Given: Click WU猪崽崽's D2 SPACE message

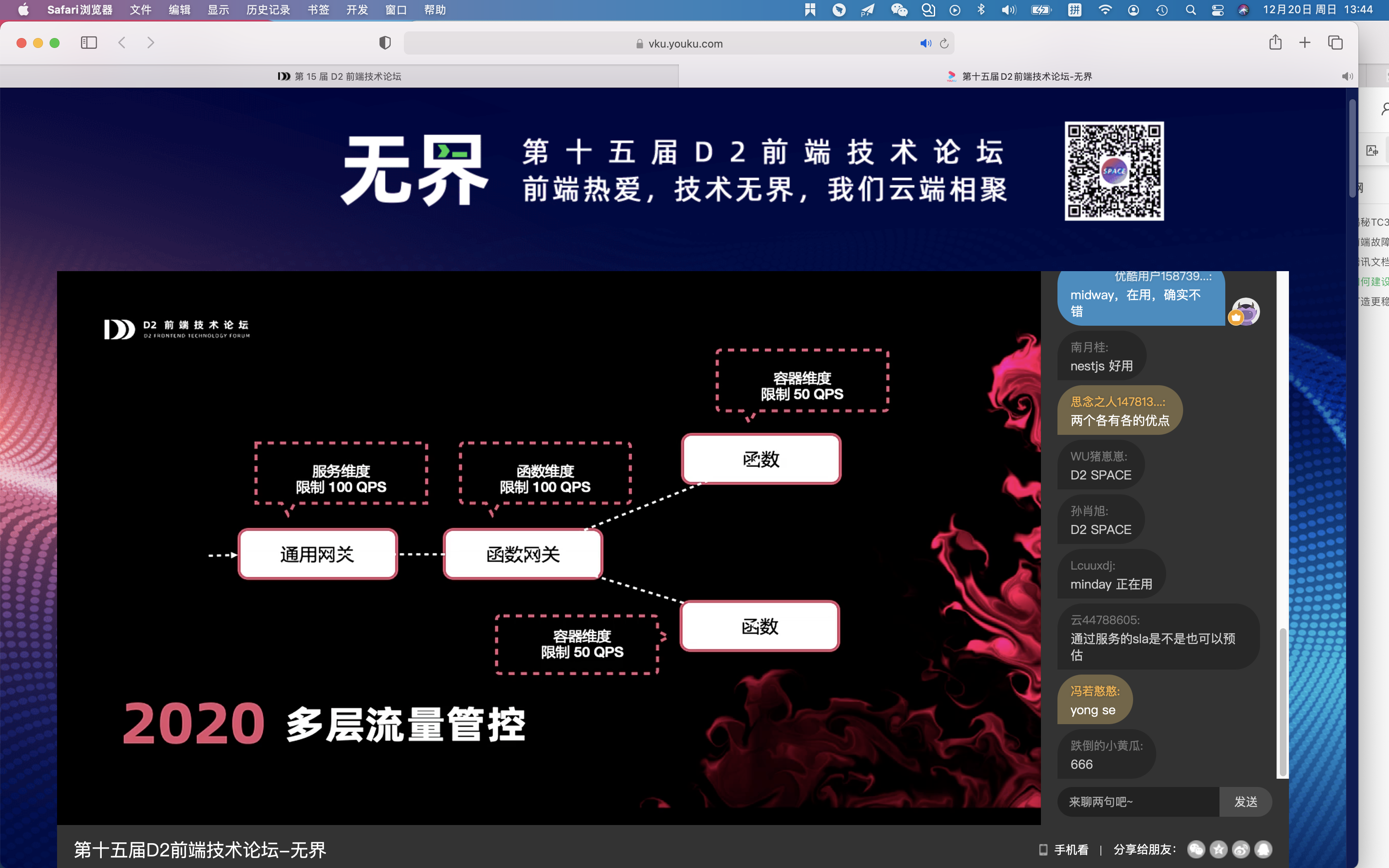Looking at the screenshot, I should click(x=1101, y=465).
